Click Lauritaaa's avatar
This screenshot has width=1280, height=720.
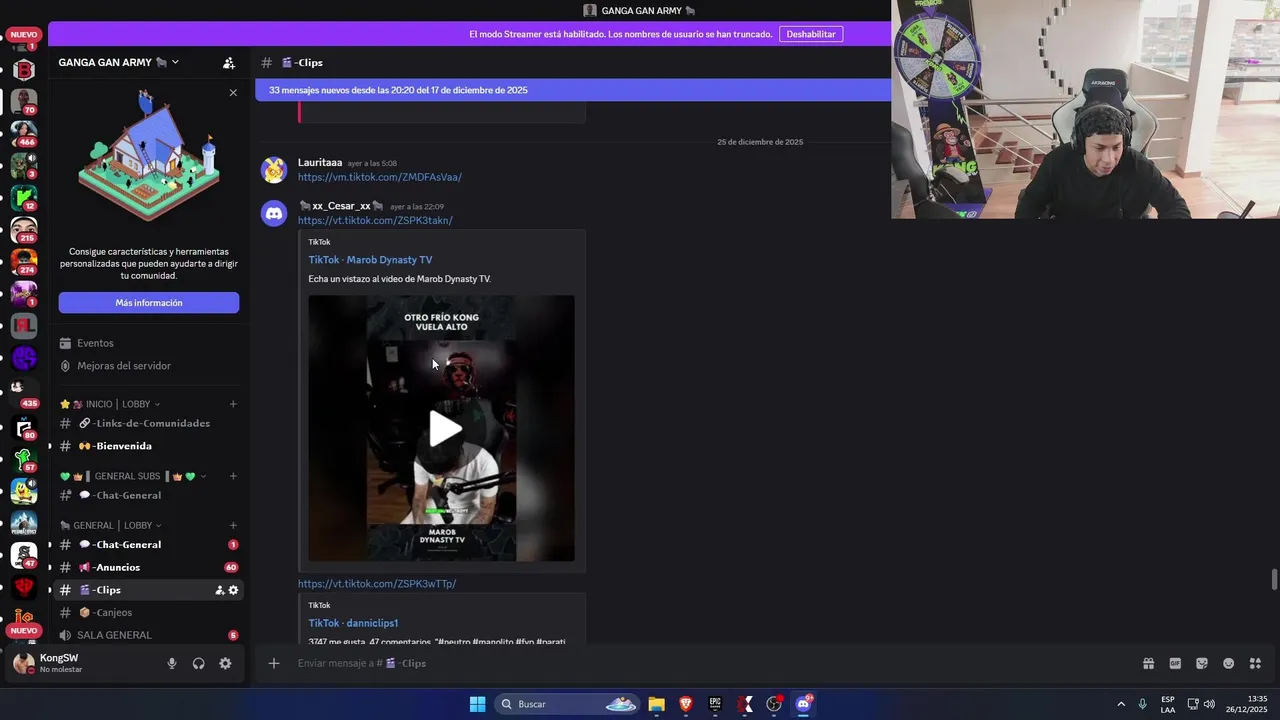pyautogui.click(x=274, y=170)
